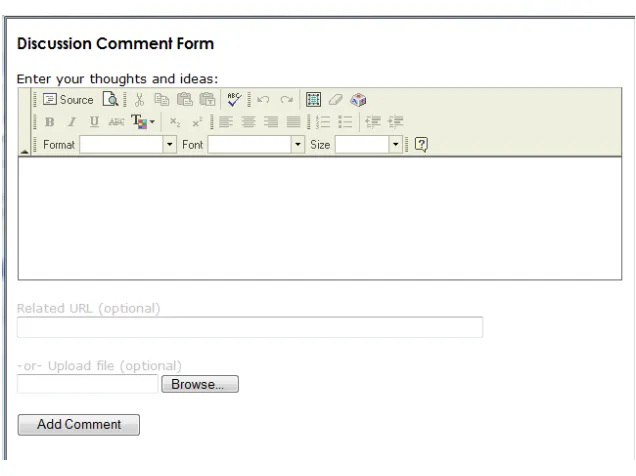Switch editor to Source view
636x476 pixels.
pos(68,99)
